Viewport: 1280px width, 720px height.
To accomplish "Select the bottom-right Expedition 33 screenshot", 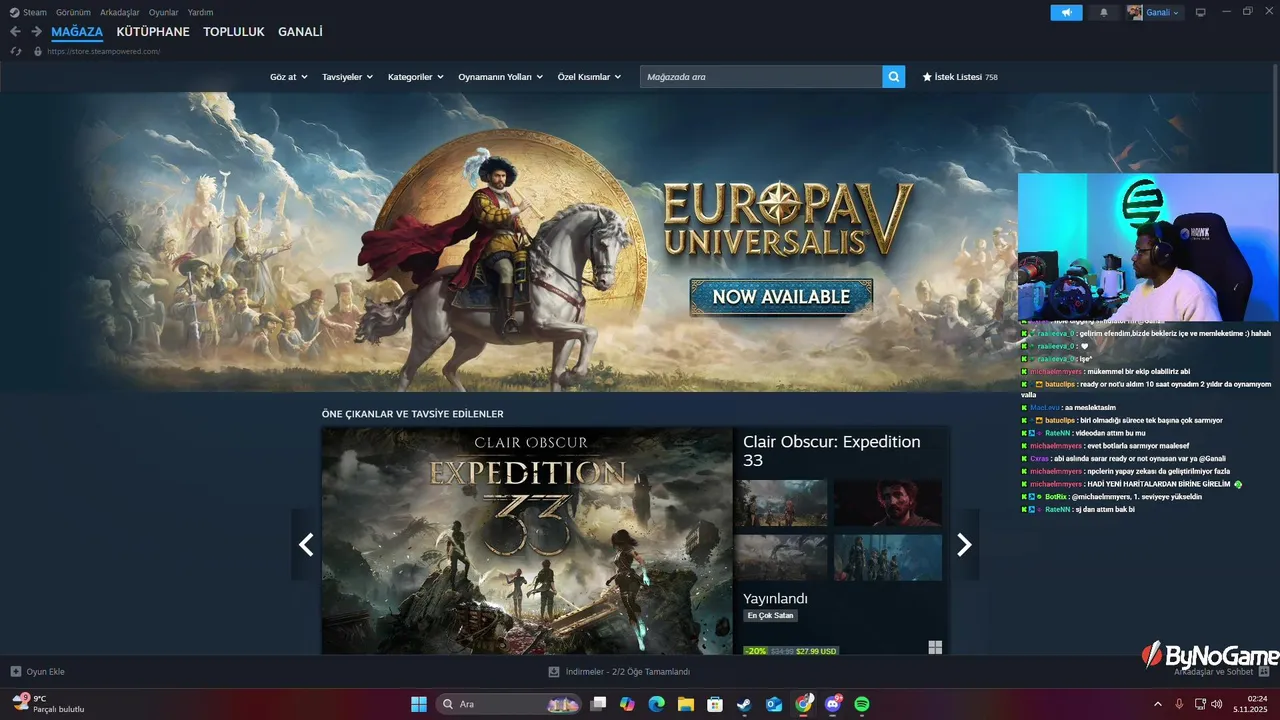I will pos(888,557).
